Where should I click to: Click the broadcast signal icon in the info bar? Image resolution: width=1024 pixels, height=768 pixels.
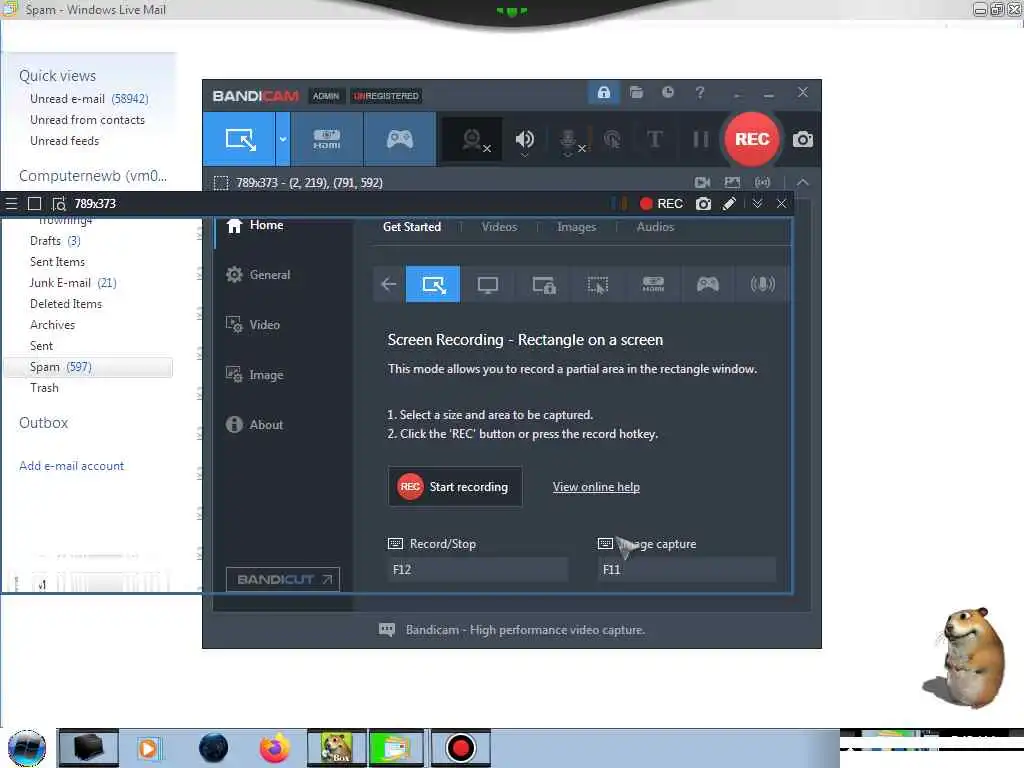pos(762,182)
